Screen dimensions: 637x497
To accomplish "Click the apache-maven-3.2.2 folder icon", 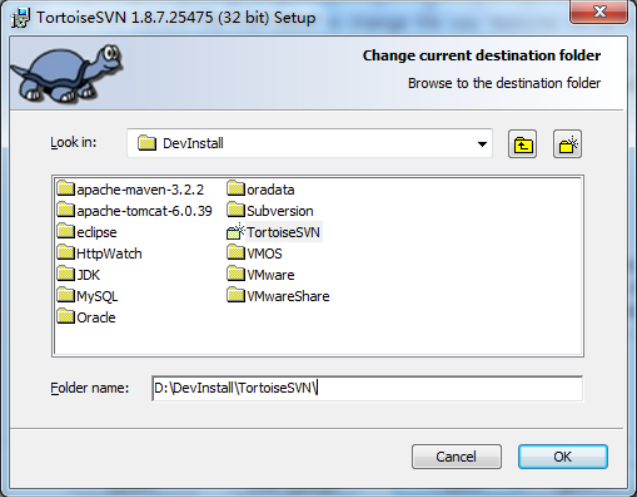I will (65, 189).
